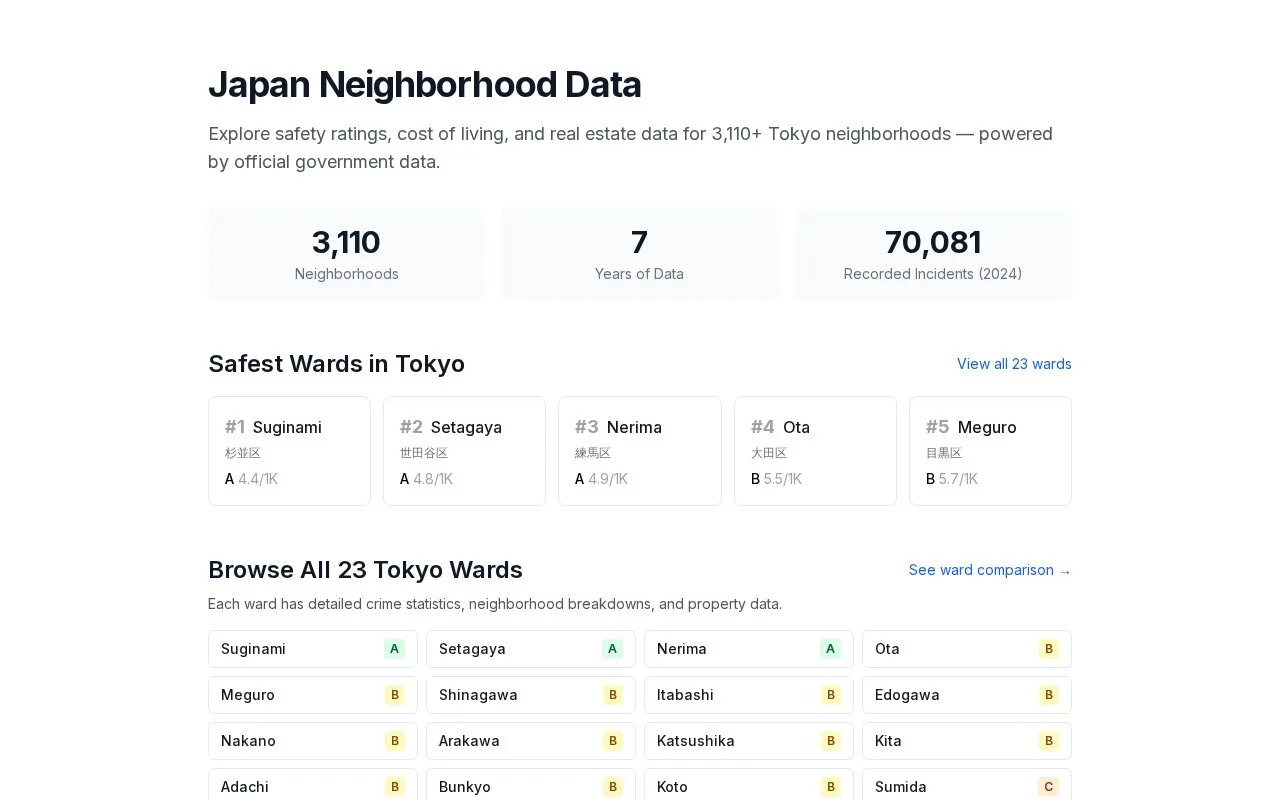Select the #3 Nerima safest ward card

(x=640, y=451)
